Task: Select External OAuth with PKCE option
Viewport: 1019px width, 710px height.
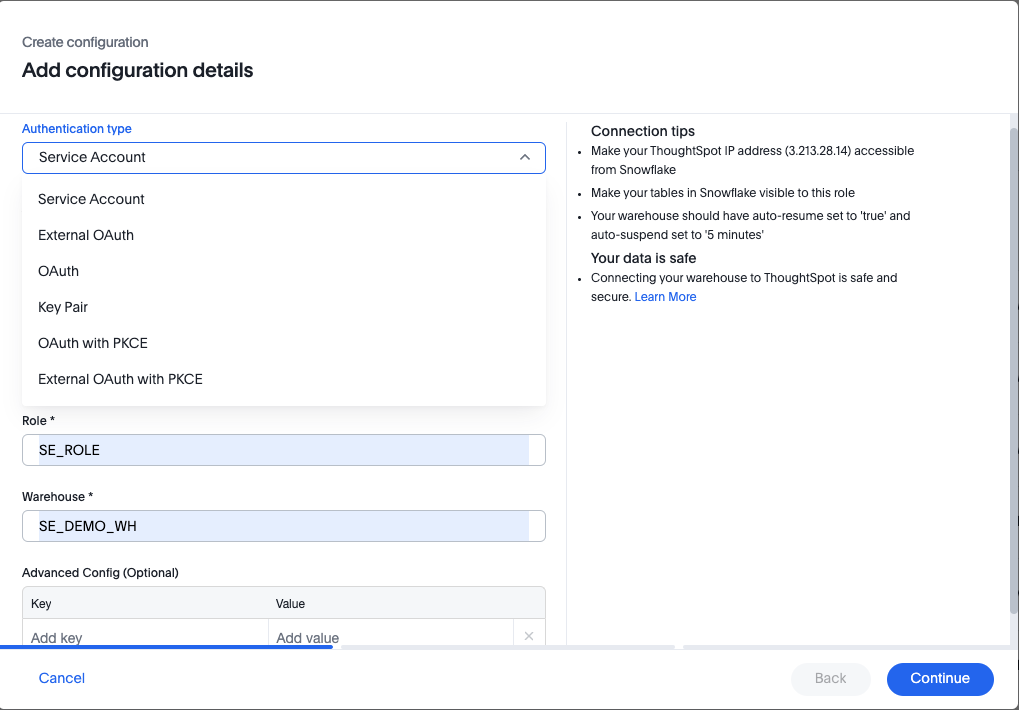Action: 284,379
